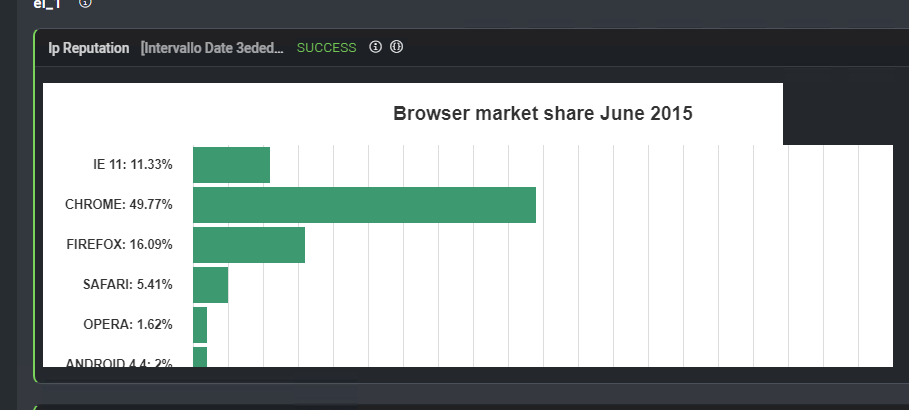Viewport: 909px width, 410px height.
Task: Select the FIREFOX: 16.09% axis label
Action: coord(119,244)
